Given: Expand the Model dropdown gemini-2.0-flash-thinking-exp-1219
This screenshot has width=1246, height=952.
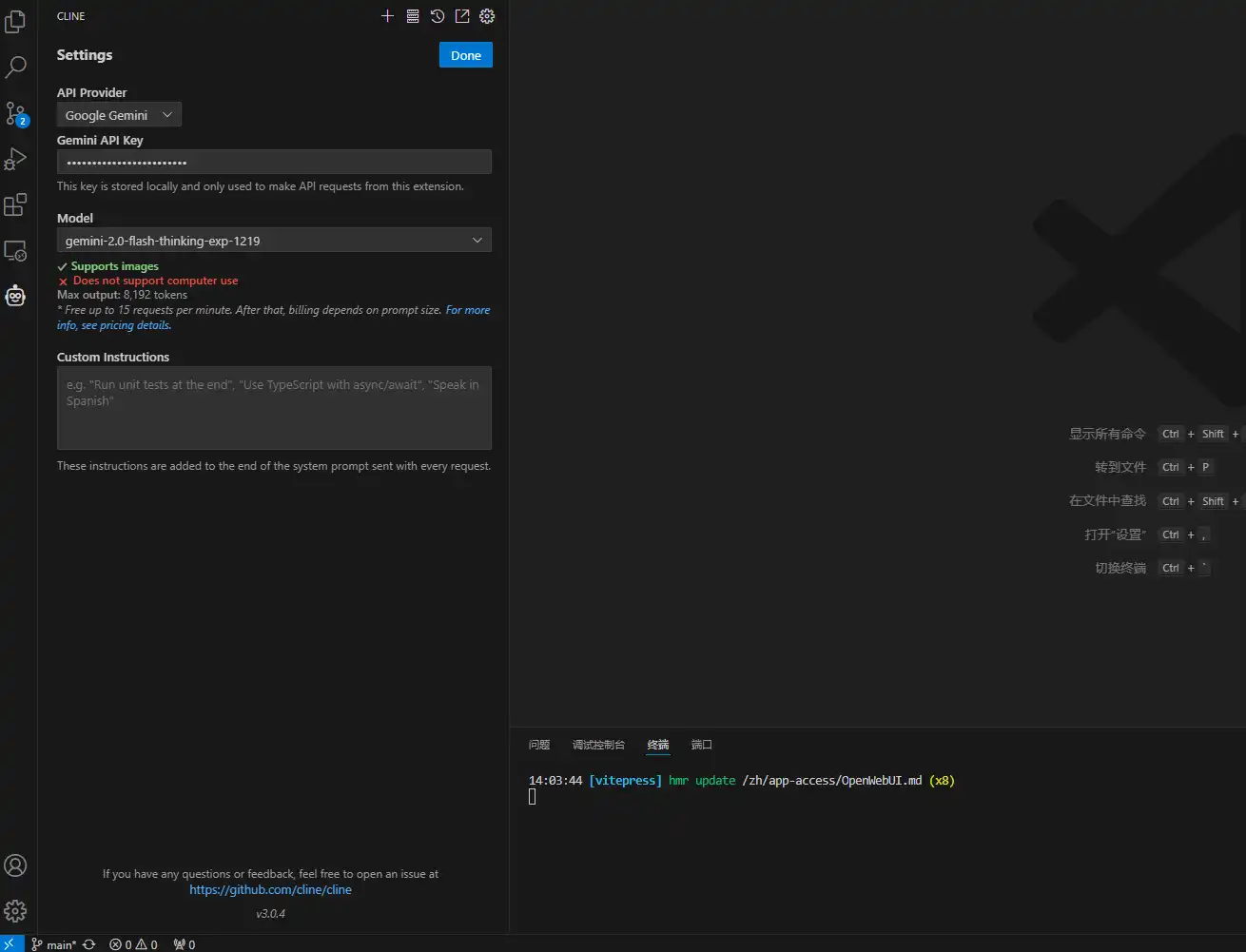Looking at the screenshot, I should pyautogui.click(x=274, y=241).
